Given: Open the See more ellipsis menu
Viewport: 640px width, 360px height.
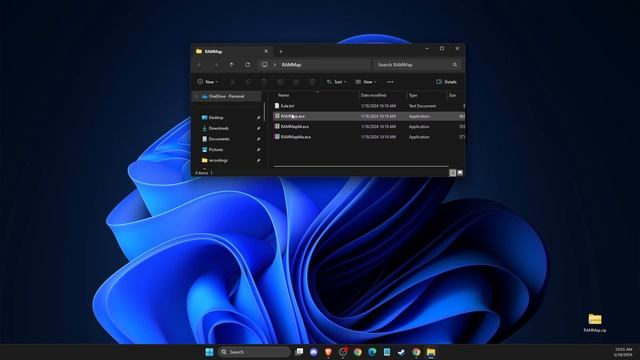Looking at the screenshot, I should [x=390, y=82].
